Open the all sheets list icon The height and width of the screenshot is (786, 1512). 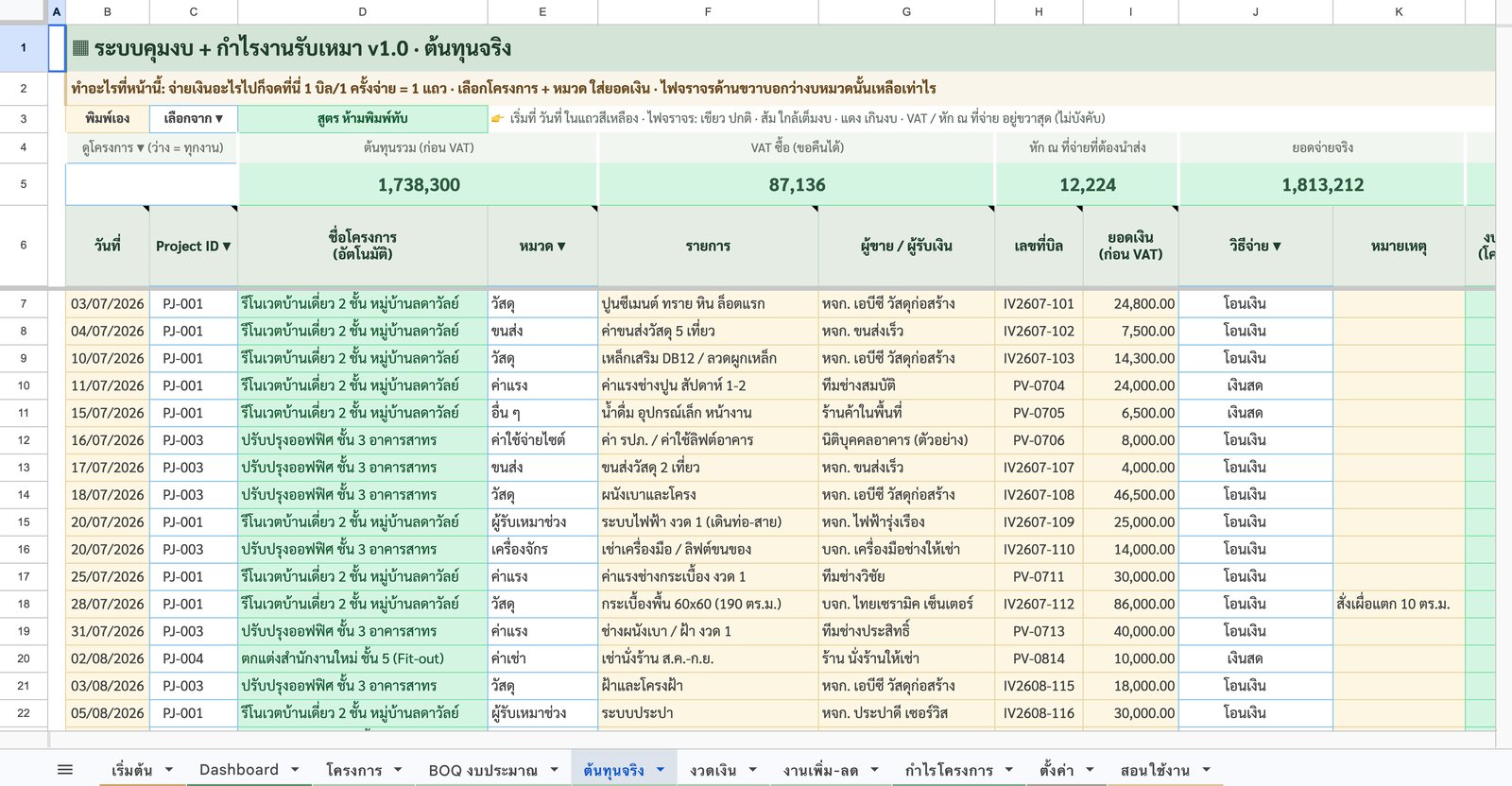point(65,770)
